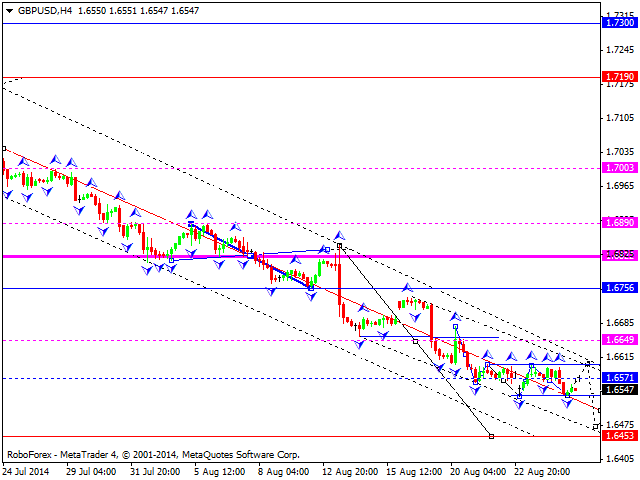The image size is (640, 480).
Task: Click the black current price 1.6547 label
Action: click(x=620, y=389)
